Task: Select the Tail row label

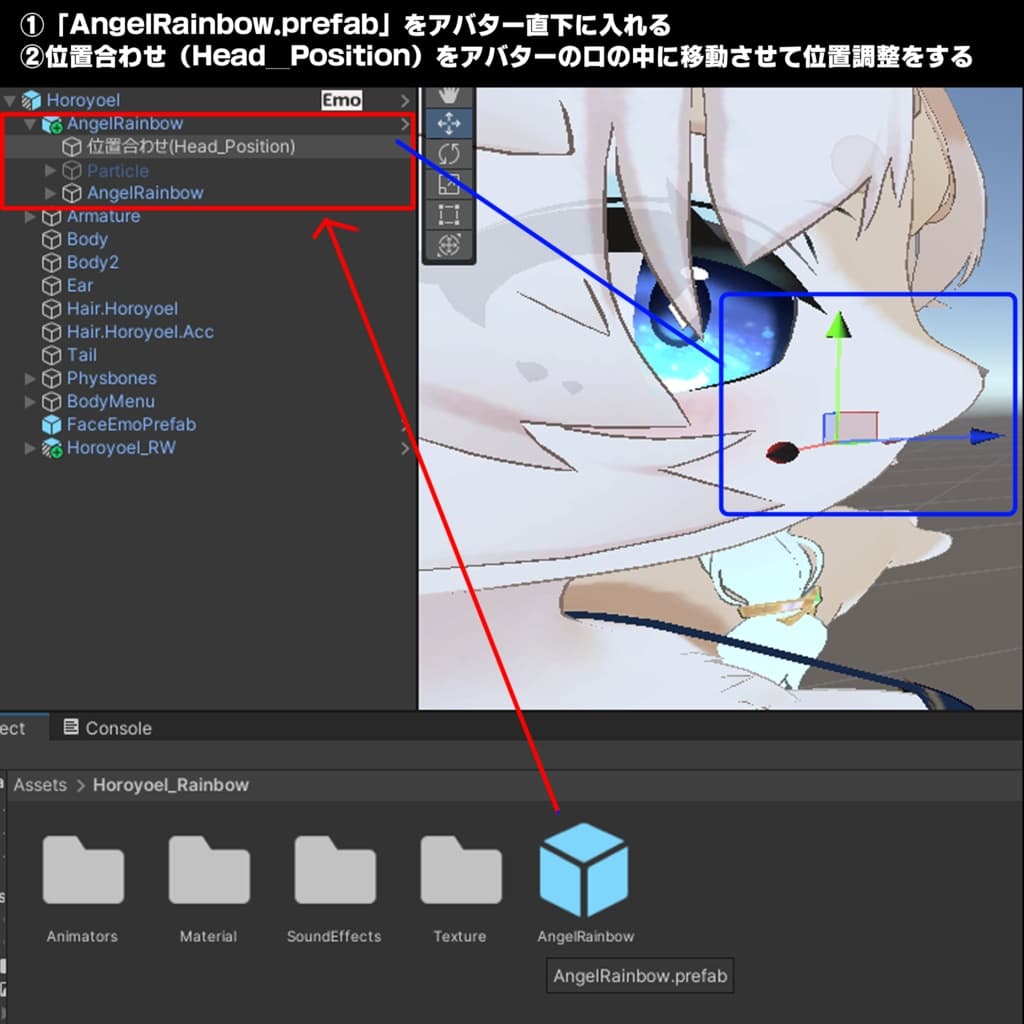Action: point(82,355)
